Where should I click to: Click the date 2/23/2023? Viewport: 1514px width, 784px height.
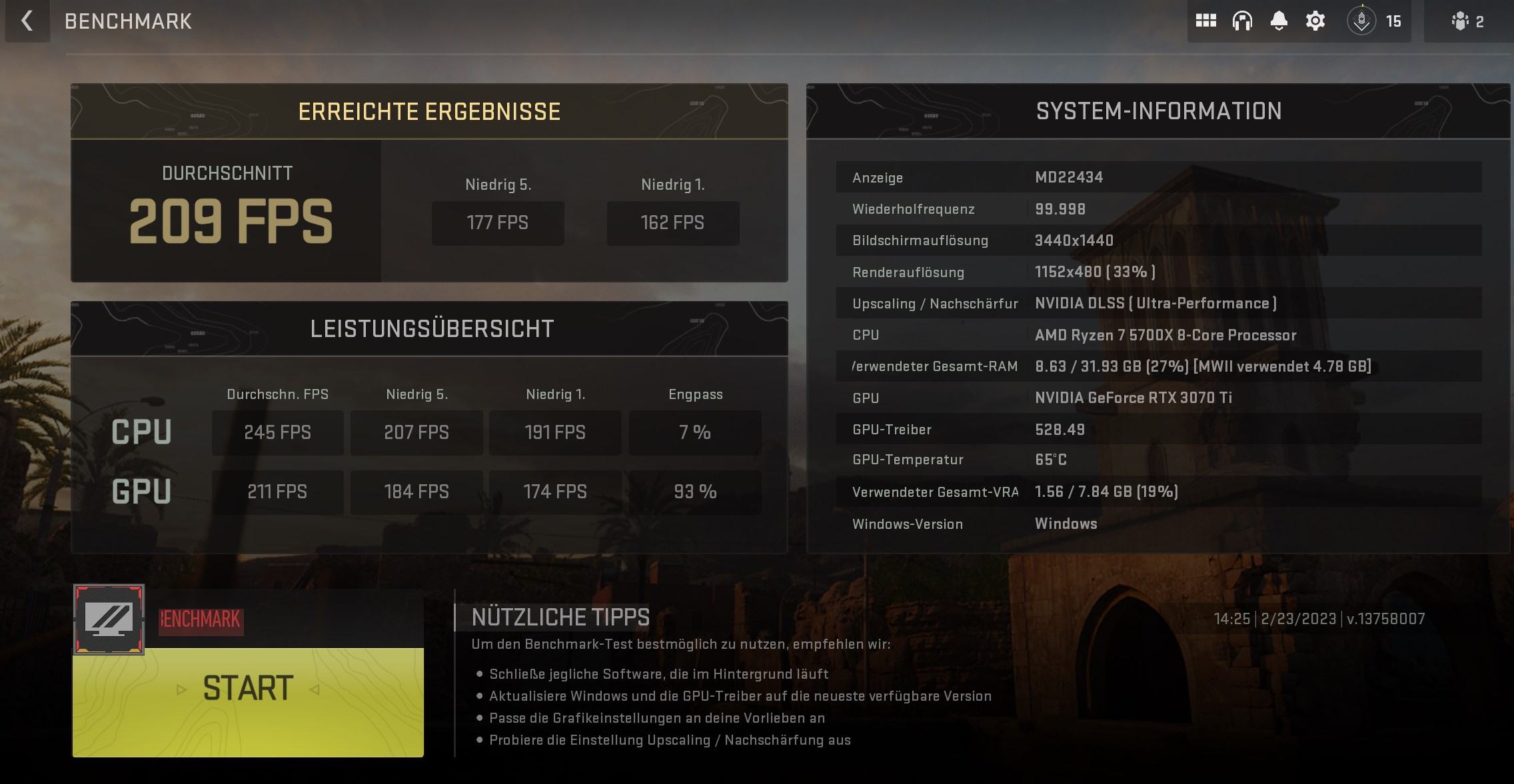tap(1299, 619)
